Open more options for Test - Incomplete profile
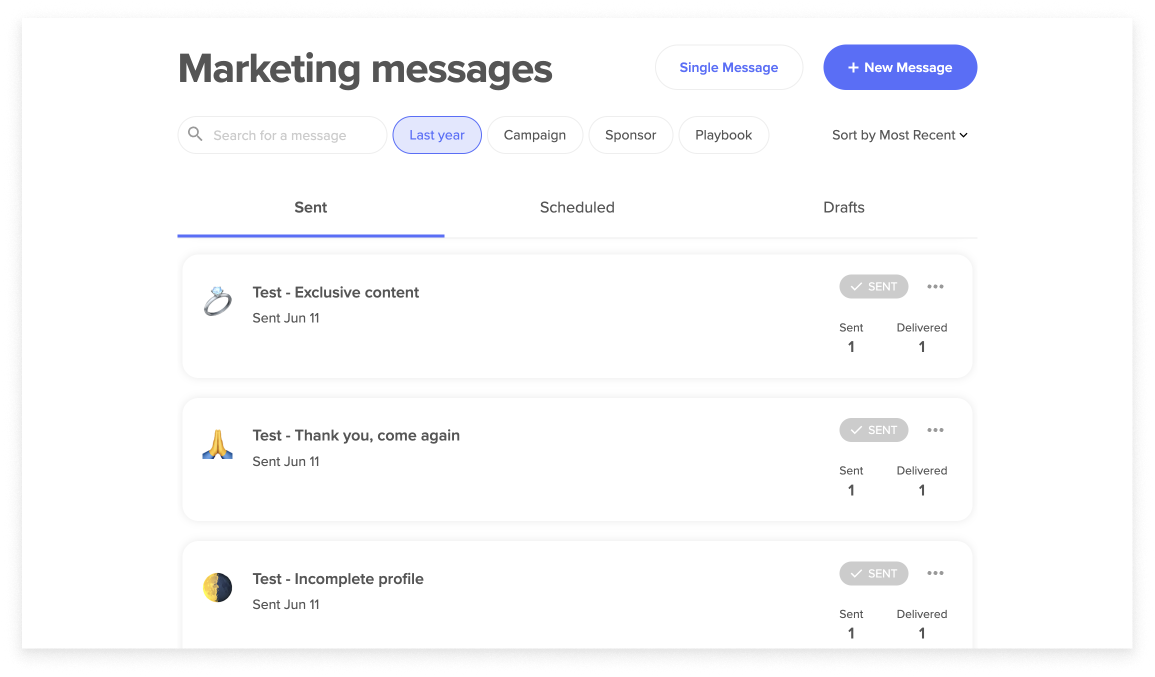This screenshot has height=677, width=1155. click(x=935, y=573)
